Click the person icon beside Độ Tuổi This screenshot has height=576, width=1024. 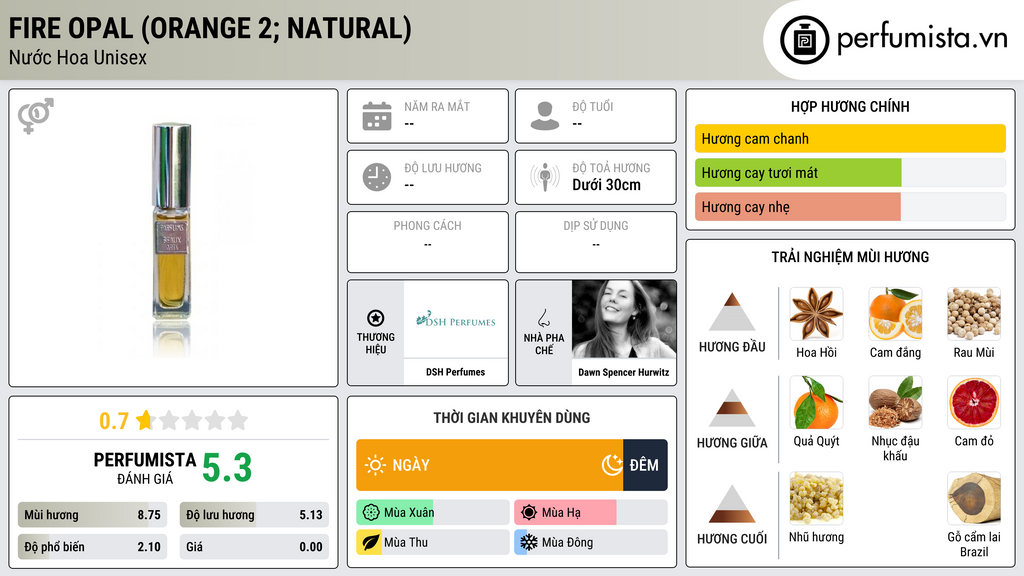click(x=545, y=116)
